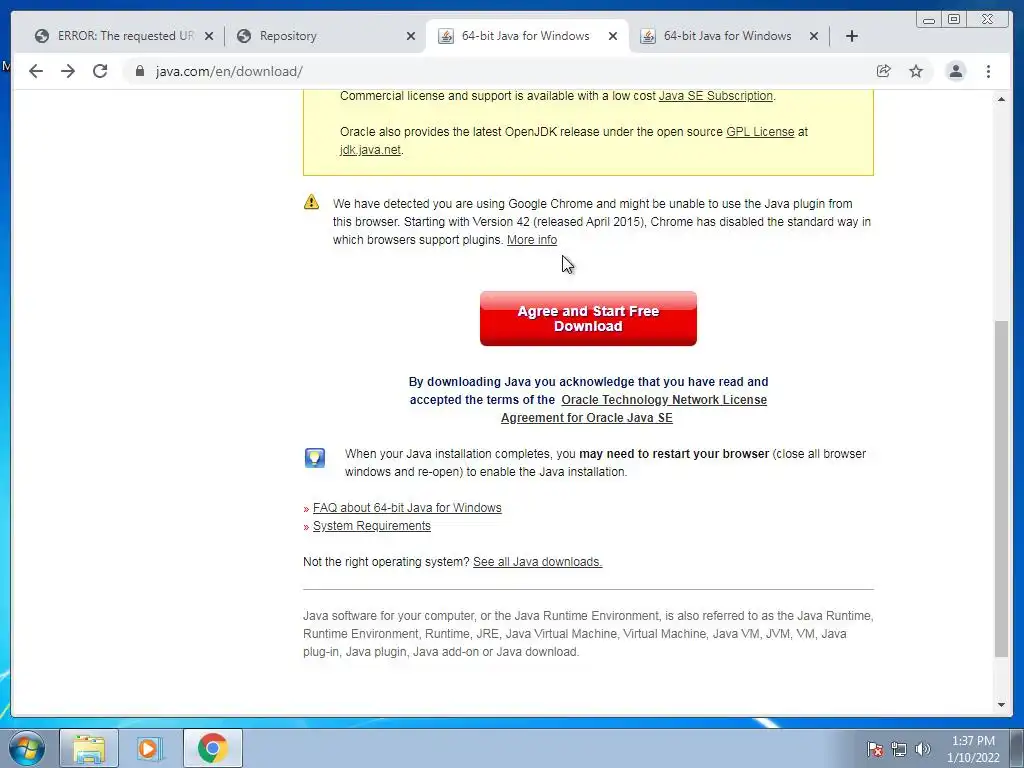Switch to the rightmost 64-bit Java tab
Image resolution: width=1024 pixels, height=768 pixels.
[x=728, y=36]
